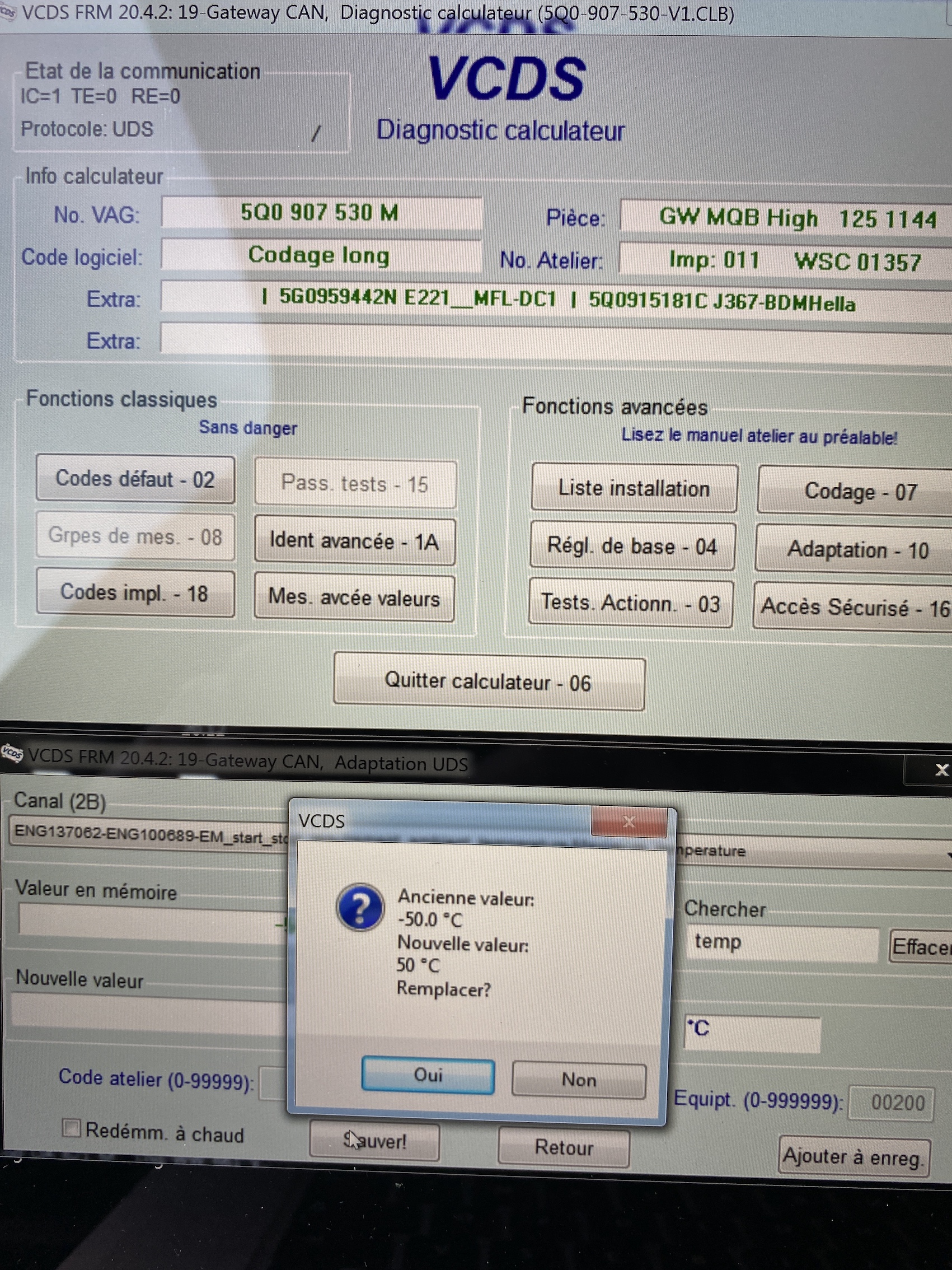Open Régl. de base - 04
Screen dimensions: 952x1270
tap(632, 545)
